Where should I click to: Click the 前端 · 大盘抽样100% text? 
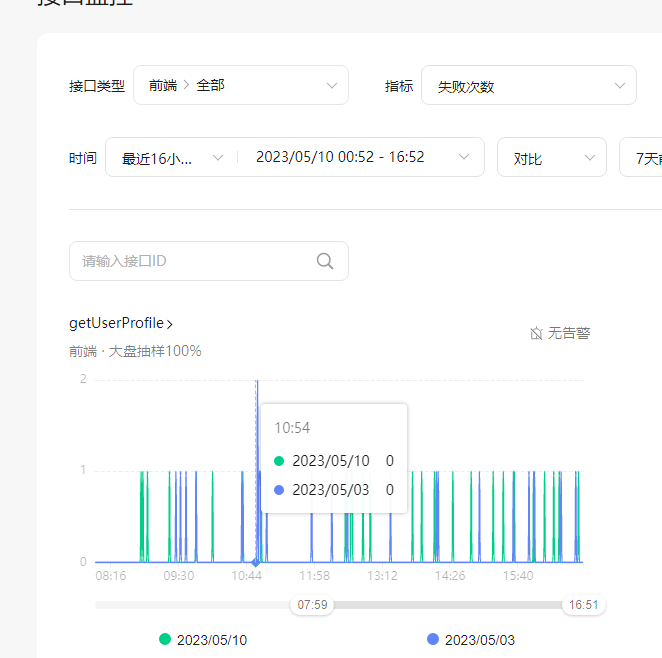[135, 351]
